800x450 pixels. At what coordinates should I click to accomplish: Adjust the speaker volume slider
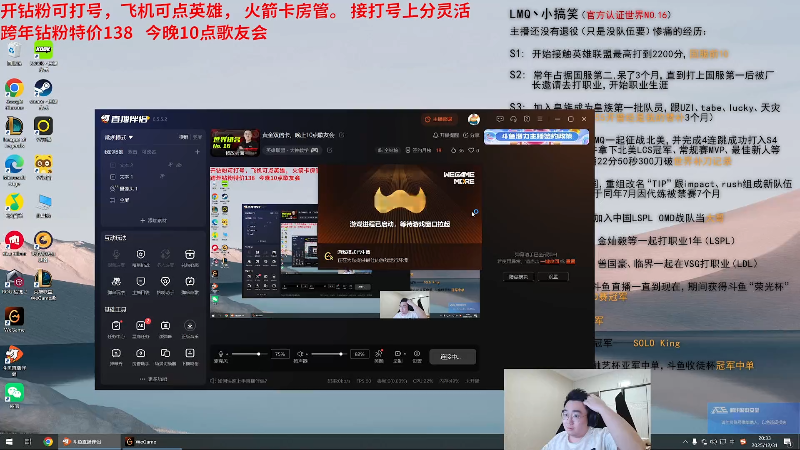coord(329,354)
